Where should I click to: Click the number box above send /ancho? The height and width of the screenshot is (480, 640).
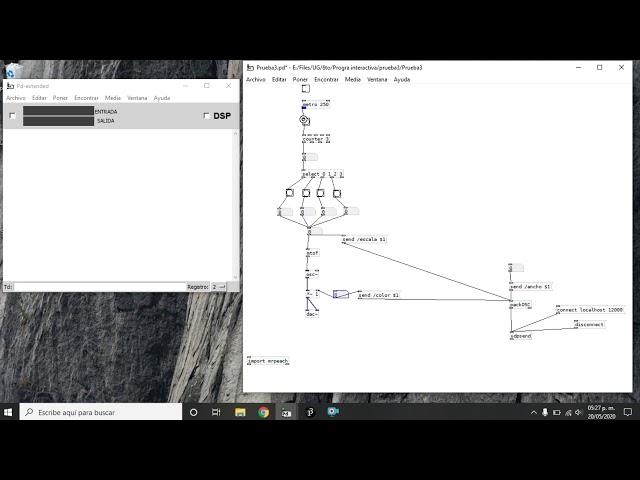coord(516,268)
